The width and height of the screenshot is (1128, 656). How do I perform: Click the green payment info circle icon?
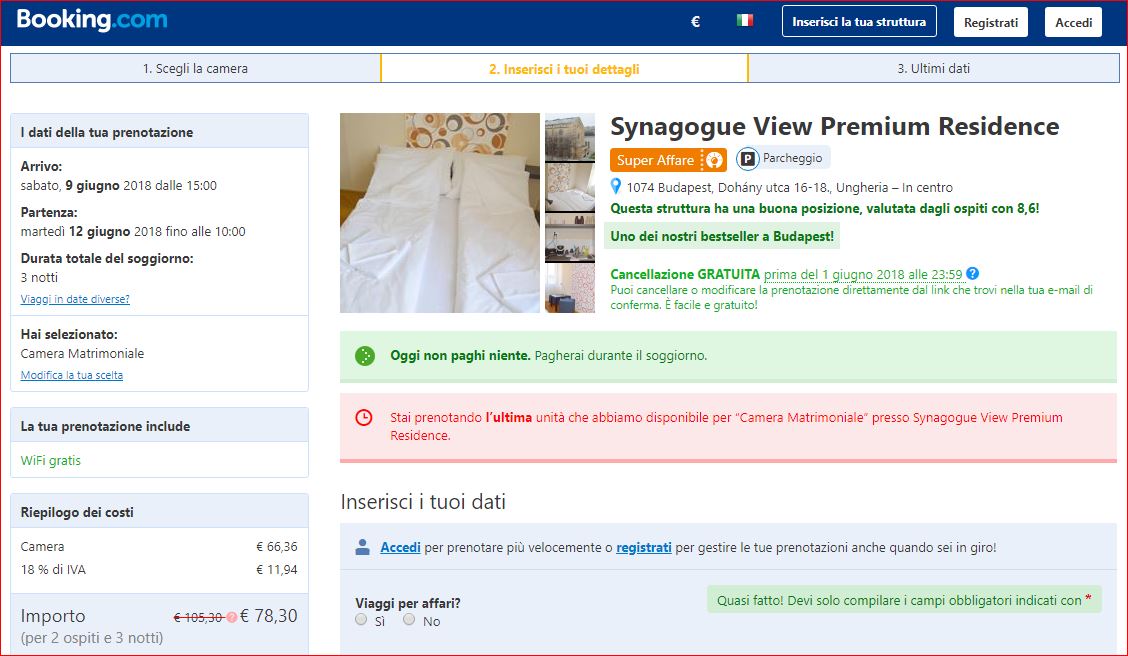click(x=365, y=355)
